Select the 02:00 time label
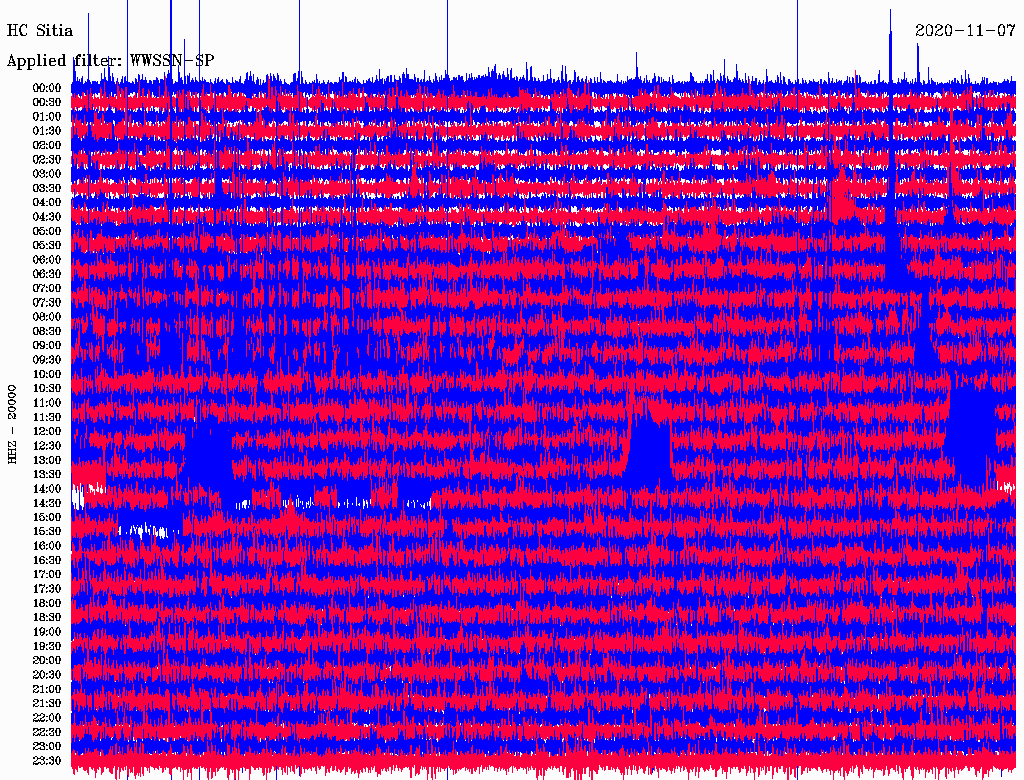This screenshot has width=1024, height=780. pyautogui.click(x=47, y=145)
